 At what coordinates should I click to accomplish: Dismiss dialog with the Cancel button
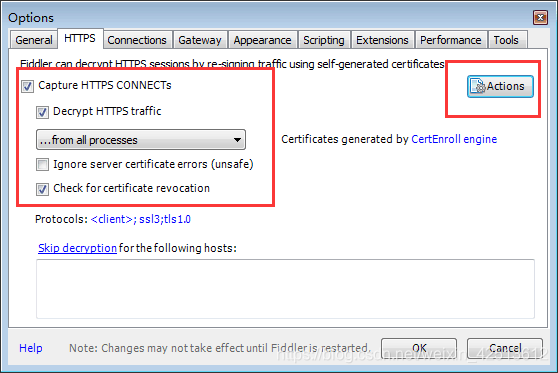(505, 348)
